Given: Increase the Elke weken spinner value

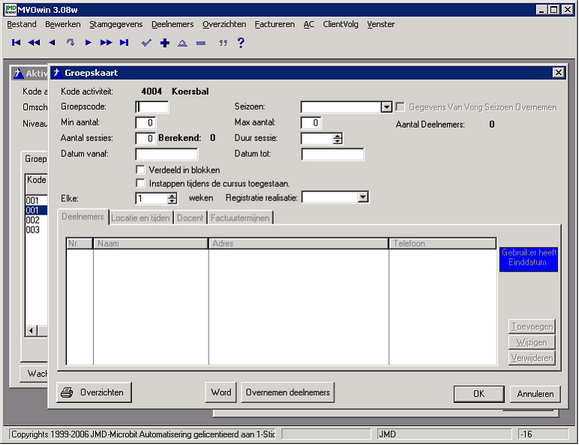Looking at the screenshot, I should click(x=172, y=196).
